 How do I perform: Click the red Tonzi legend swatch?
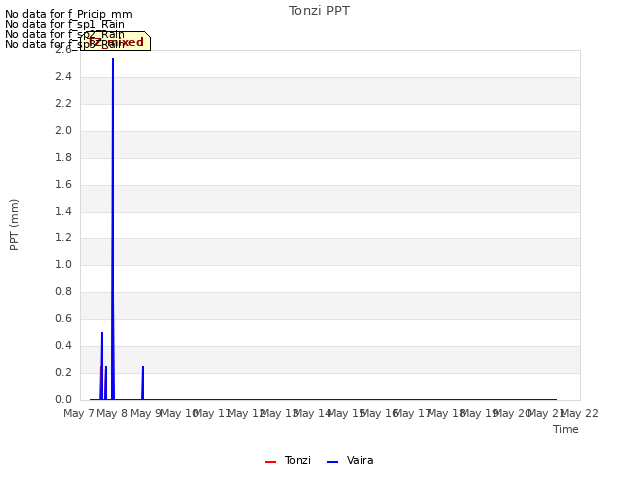271,462
